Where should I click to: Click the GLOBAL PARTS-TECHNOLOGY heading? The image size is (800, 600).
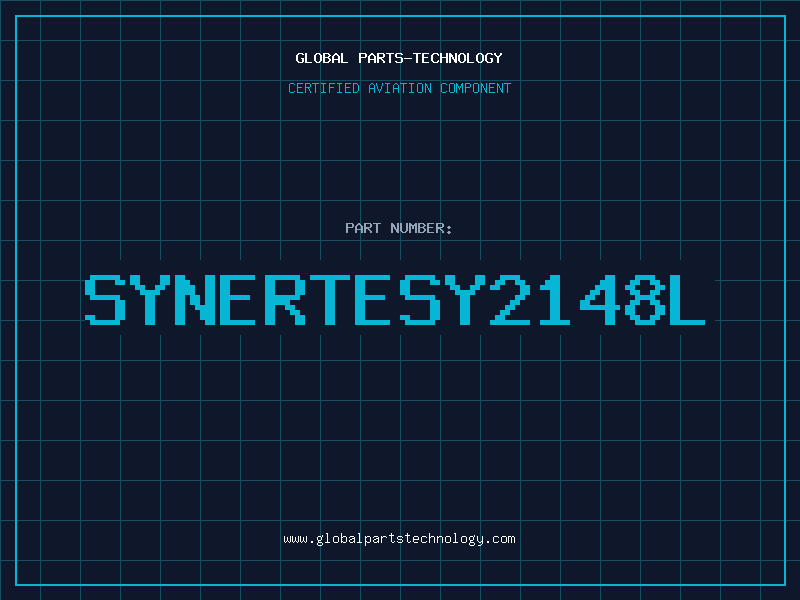399,58
